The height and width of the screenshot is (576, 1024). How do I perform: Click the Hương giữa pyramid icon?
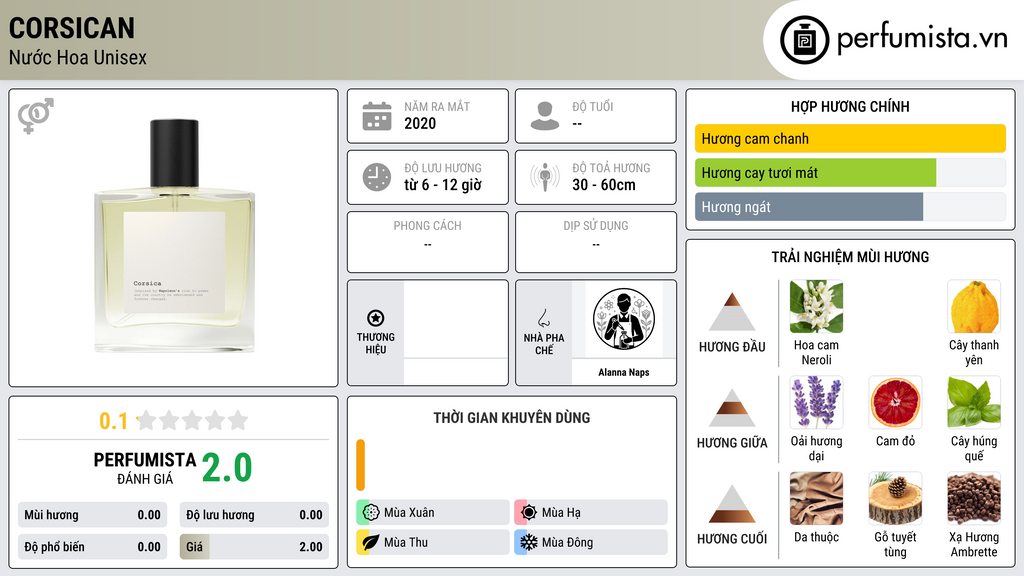click(x=732, y=408)
